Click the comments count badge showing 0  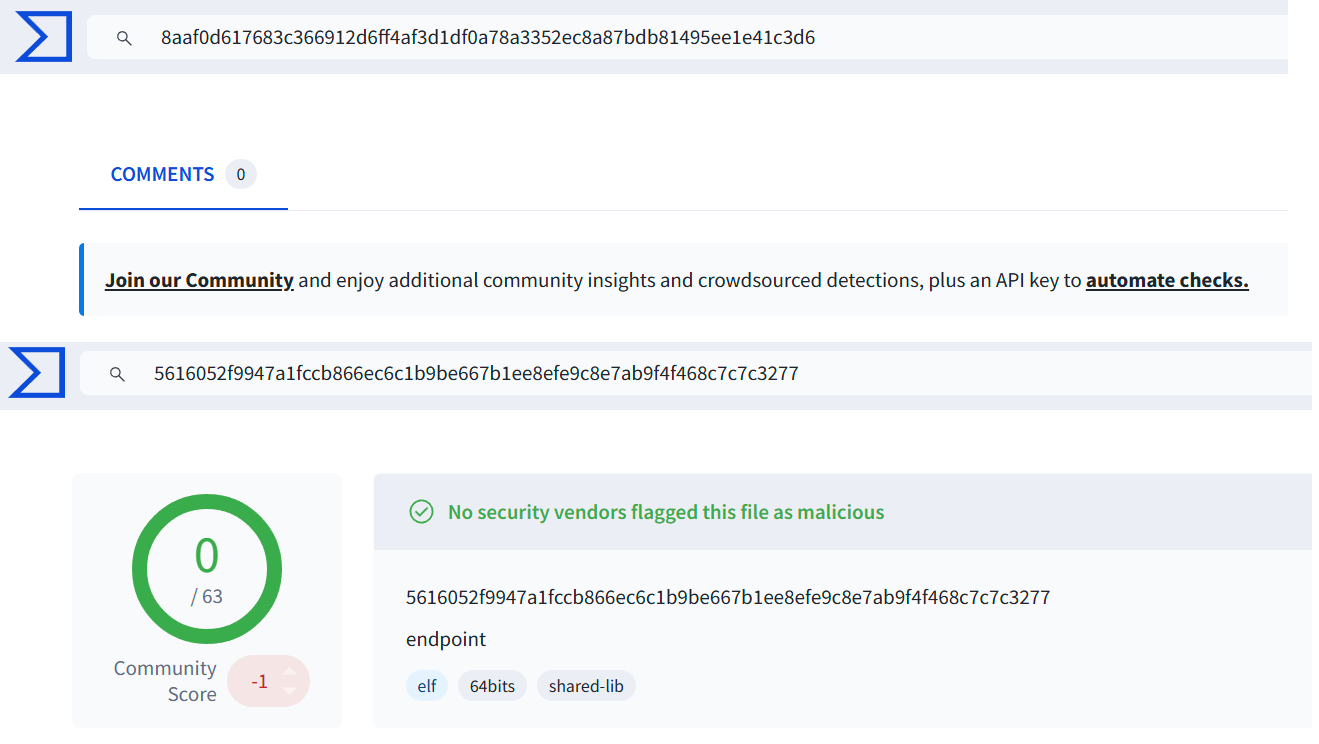(240, 175)
